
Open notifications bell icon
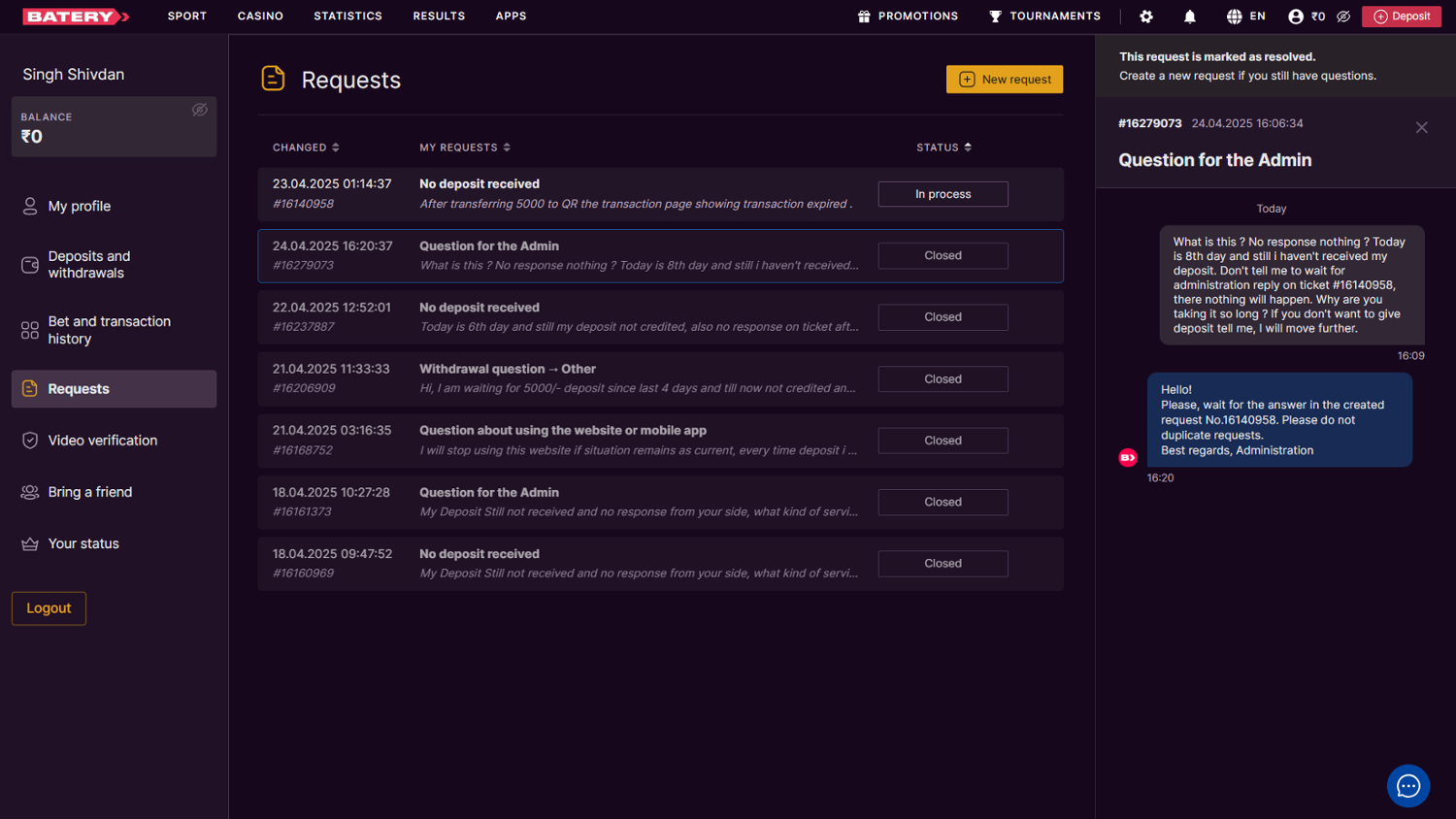(1190, 16)
